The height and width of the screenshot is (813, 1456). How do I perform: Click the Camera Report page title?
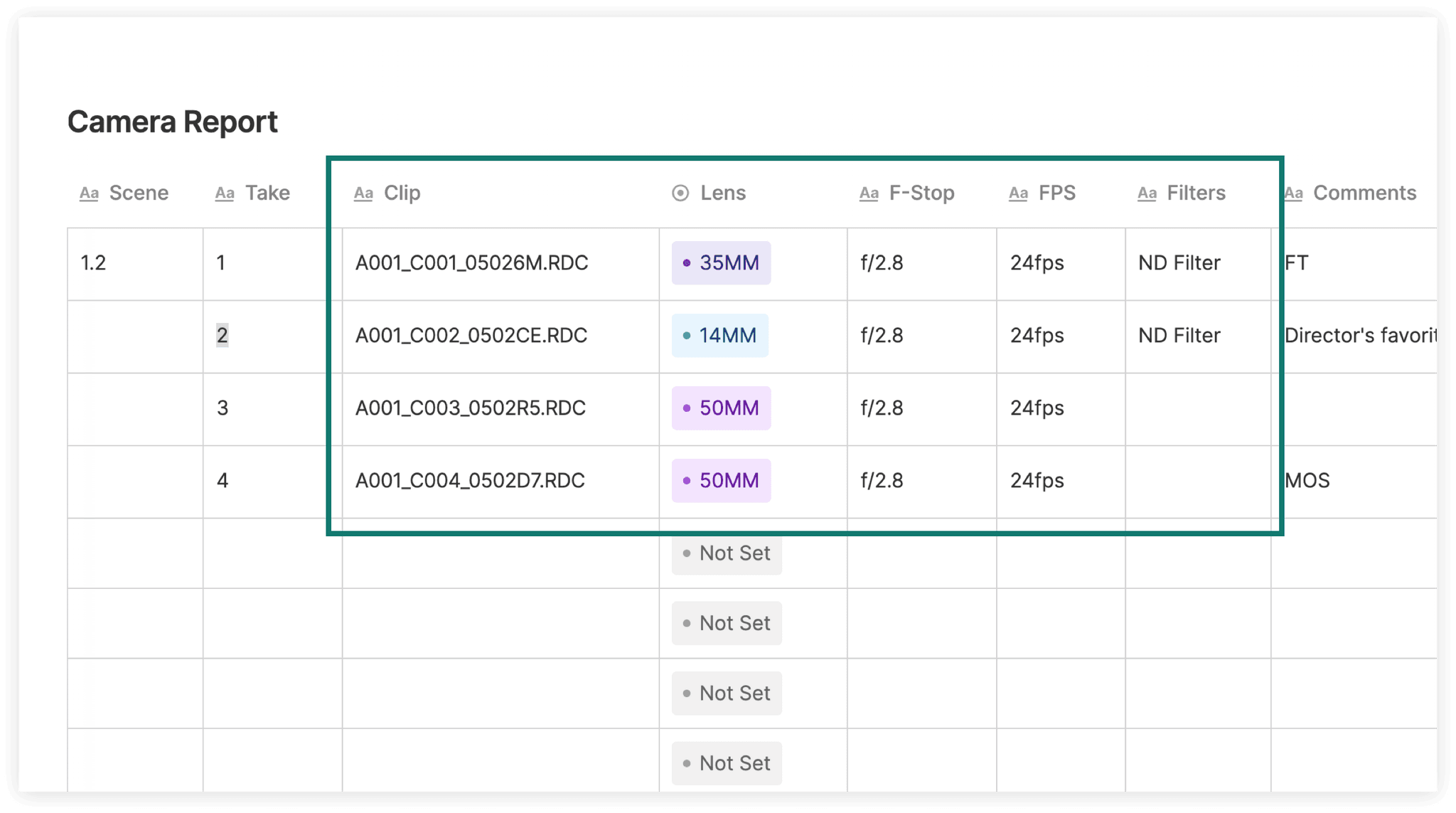tap(173, 121)
